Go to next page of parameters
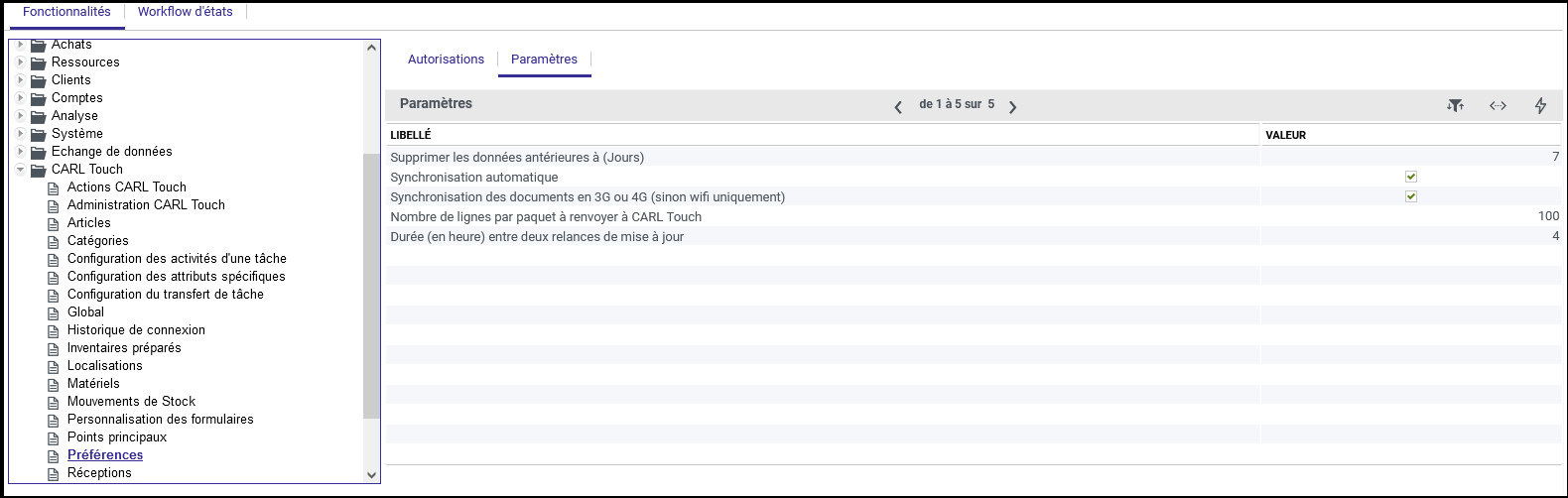 (1012, 106)
